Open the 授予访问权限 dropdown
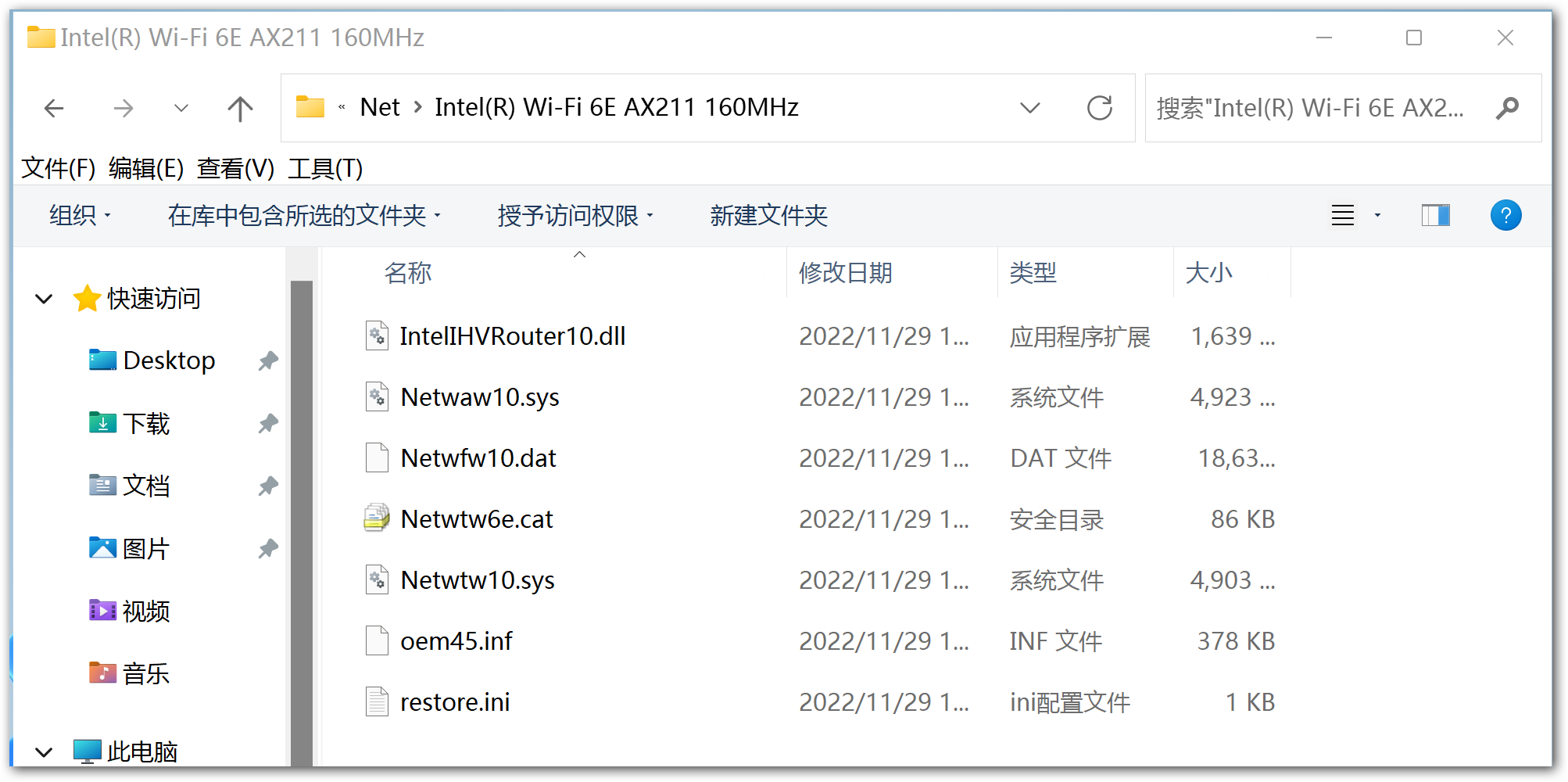Image resolution: width=1568 pixels, height=782 pixels. pos(575,215)
